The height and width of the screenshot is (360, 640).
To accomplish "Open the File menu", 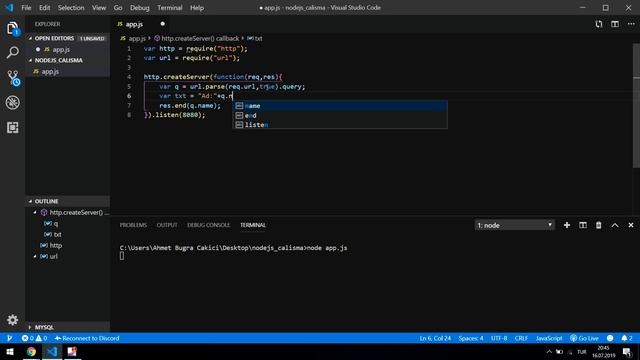I will click(26, 8).
